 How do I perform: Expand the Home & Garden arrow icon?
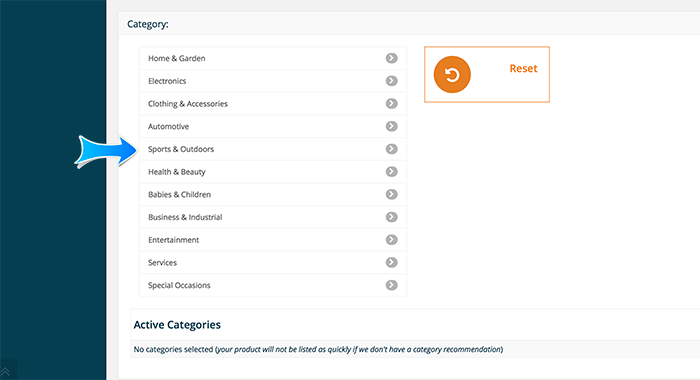(x=392, y=58)
